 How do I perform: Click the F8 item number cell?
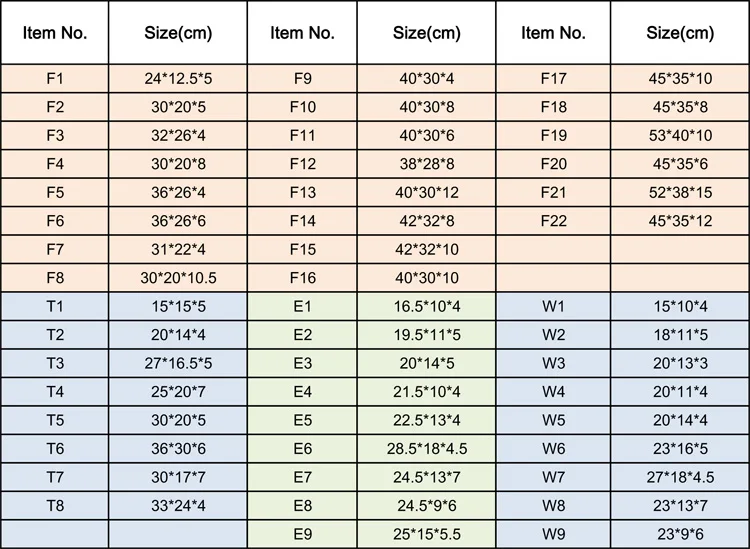(55, 278)
